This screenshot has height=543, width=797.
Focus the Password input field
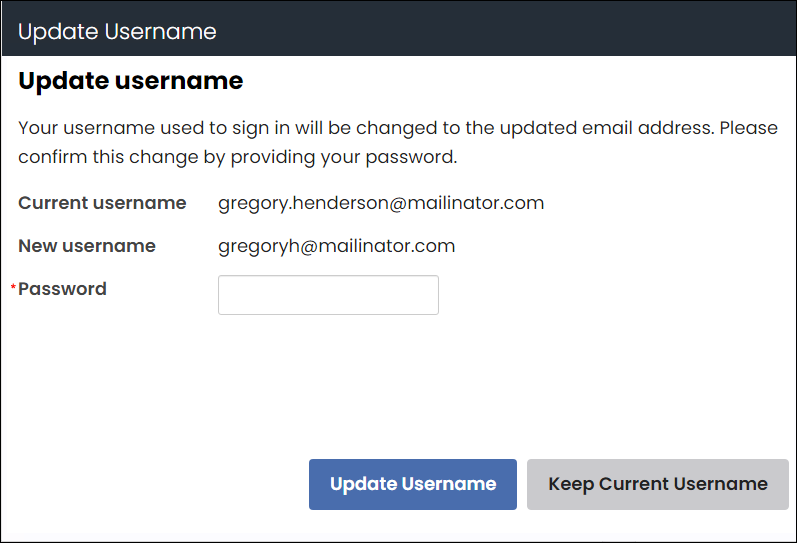[328, 295]
